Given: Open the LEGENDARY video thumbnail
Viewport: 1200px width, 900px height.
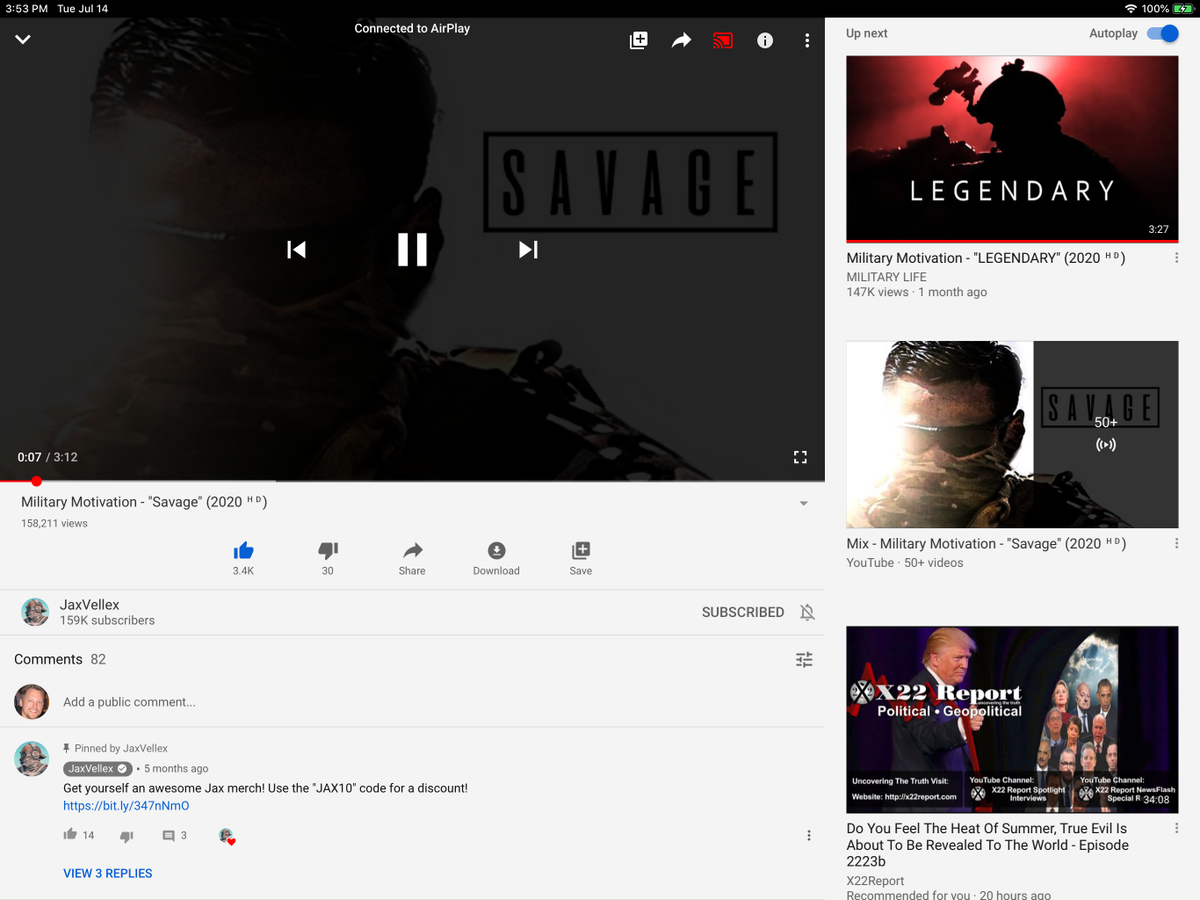Looking at the screenshot, I should pyautogui.click(x=1012, y=149).
